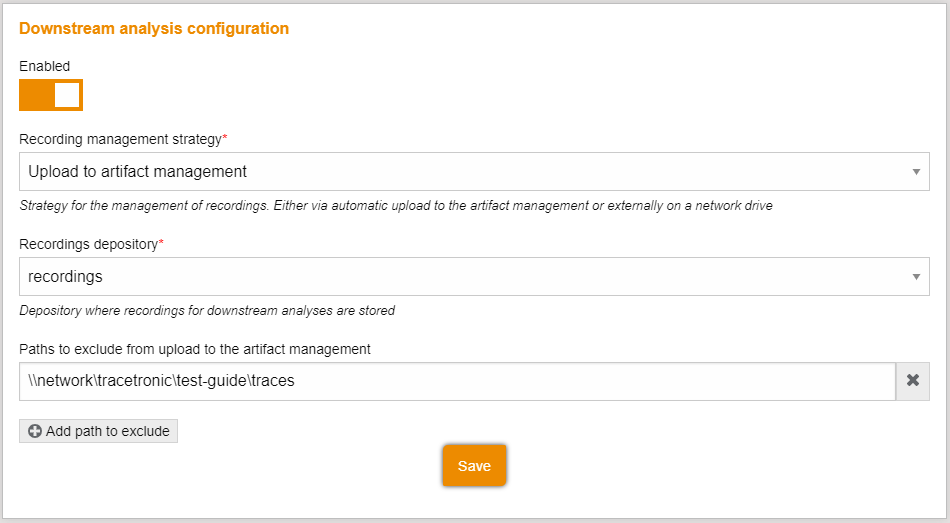The height and width of the screenshot is (523, 950).
Task: Click into the excluded path input field
Action: 457,381
